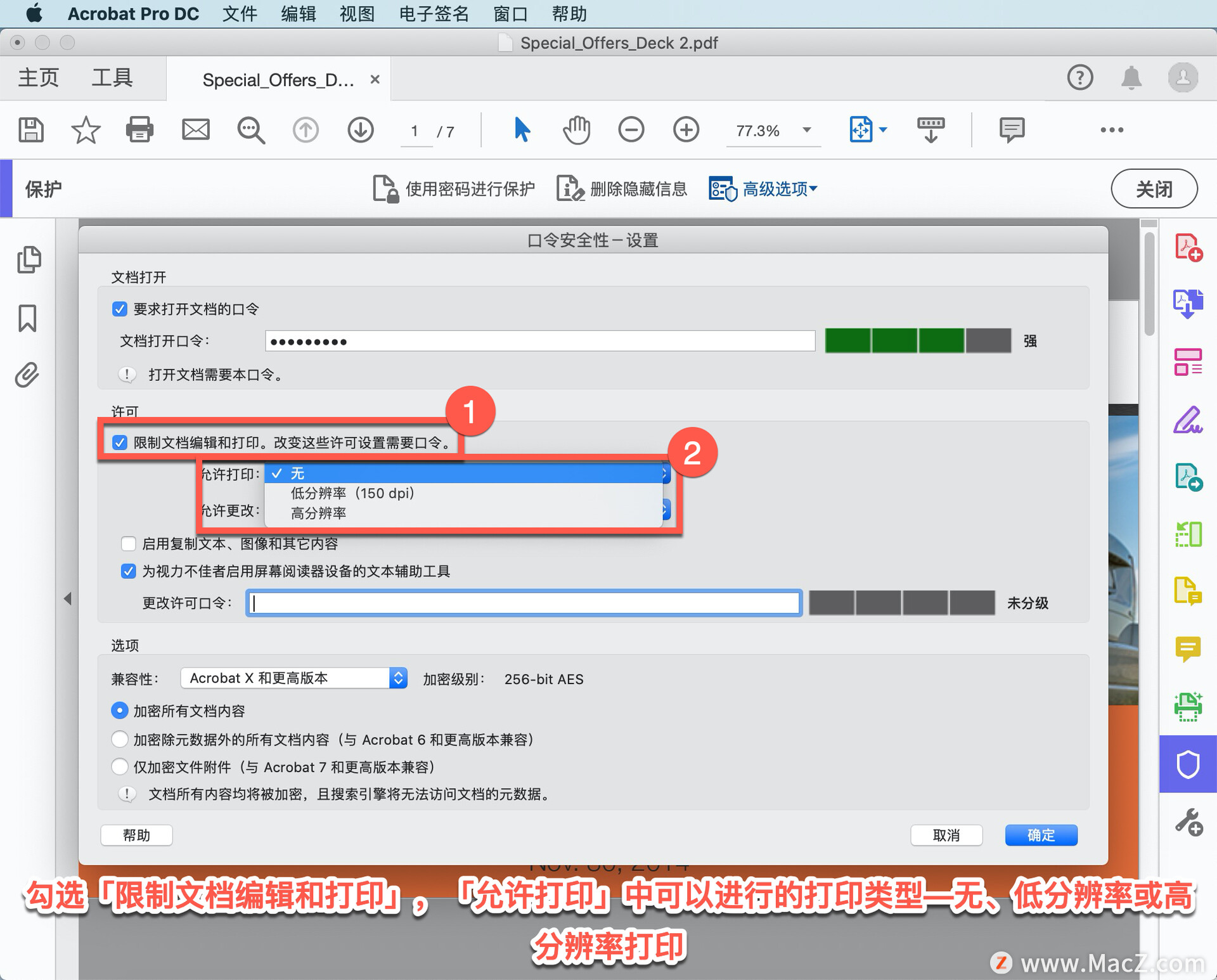Open the help question mark icon
Viewport: 1217px width, 980px height.
pyautogui.click(x=1080, y=77)
